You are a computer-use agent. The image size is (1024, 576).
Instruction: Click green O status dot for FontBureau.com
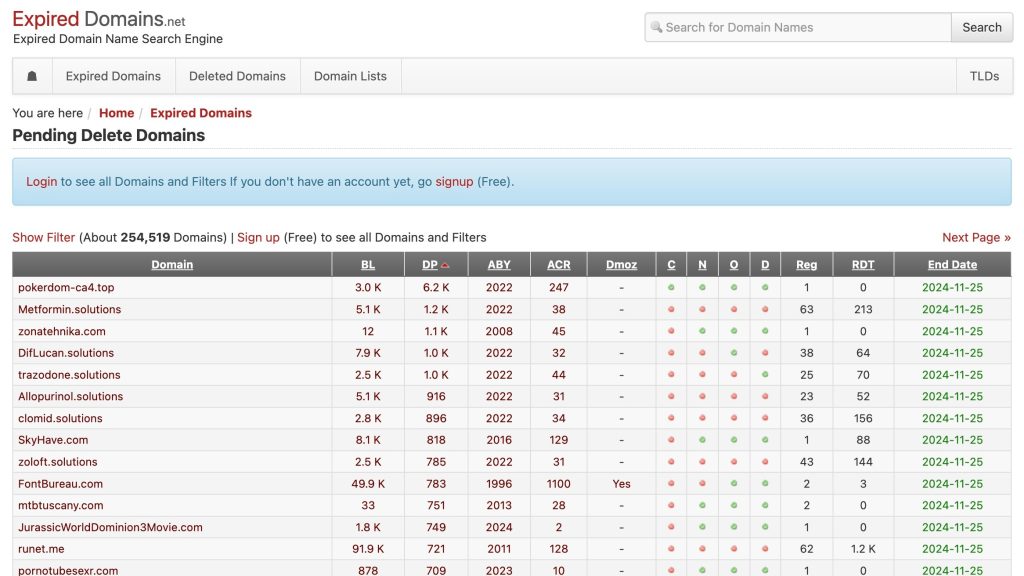tap(733, 484)
